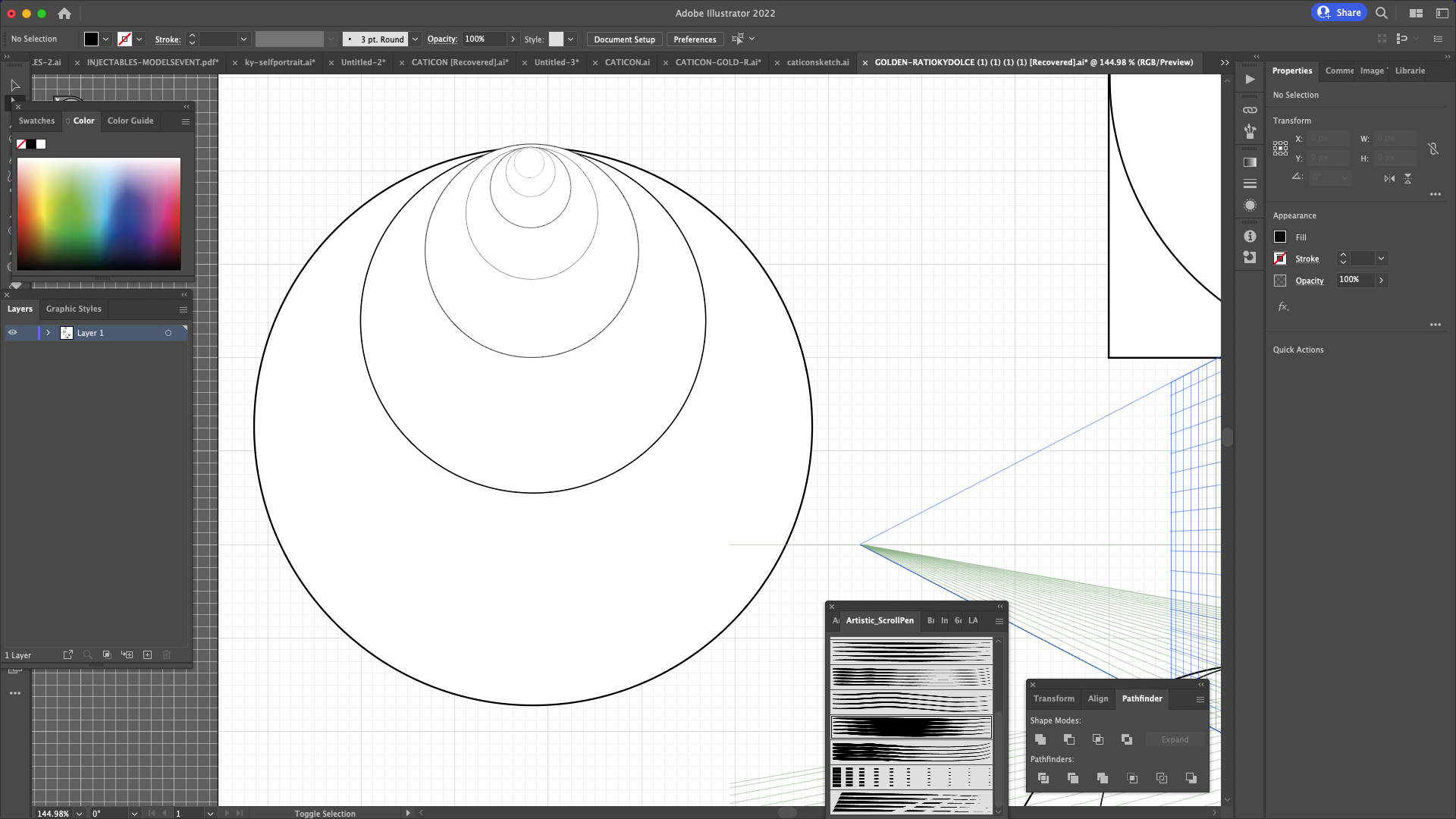Click the Document Setup button

click(x=624, y=39)
